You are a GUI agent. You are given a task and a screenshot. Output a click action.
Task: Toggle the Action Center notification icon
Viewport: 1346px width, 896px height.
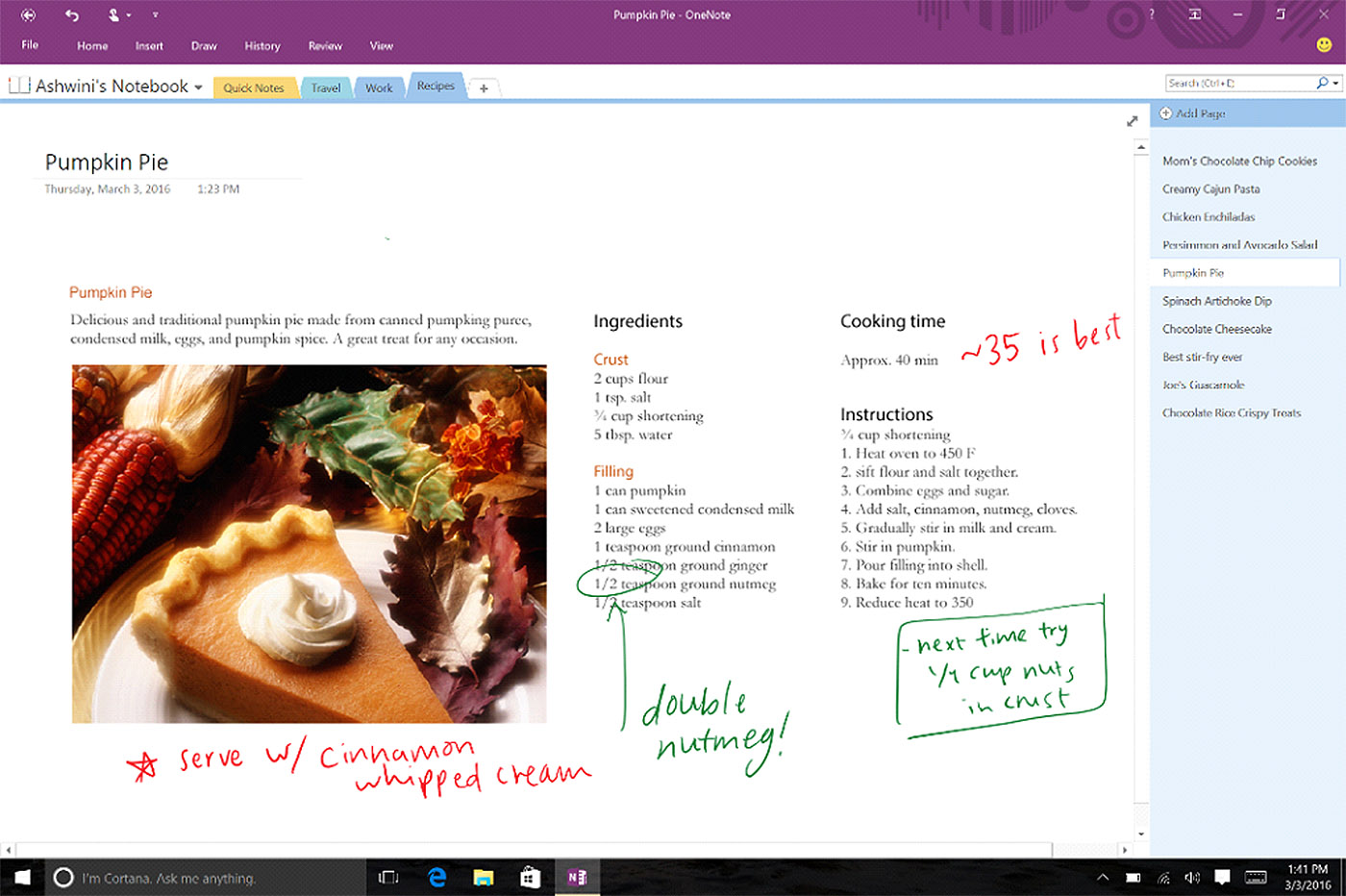[1222, 876]
